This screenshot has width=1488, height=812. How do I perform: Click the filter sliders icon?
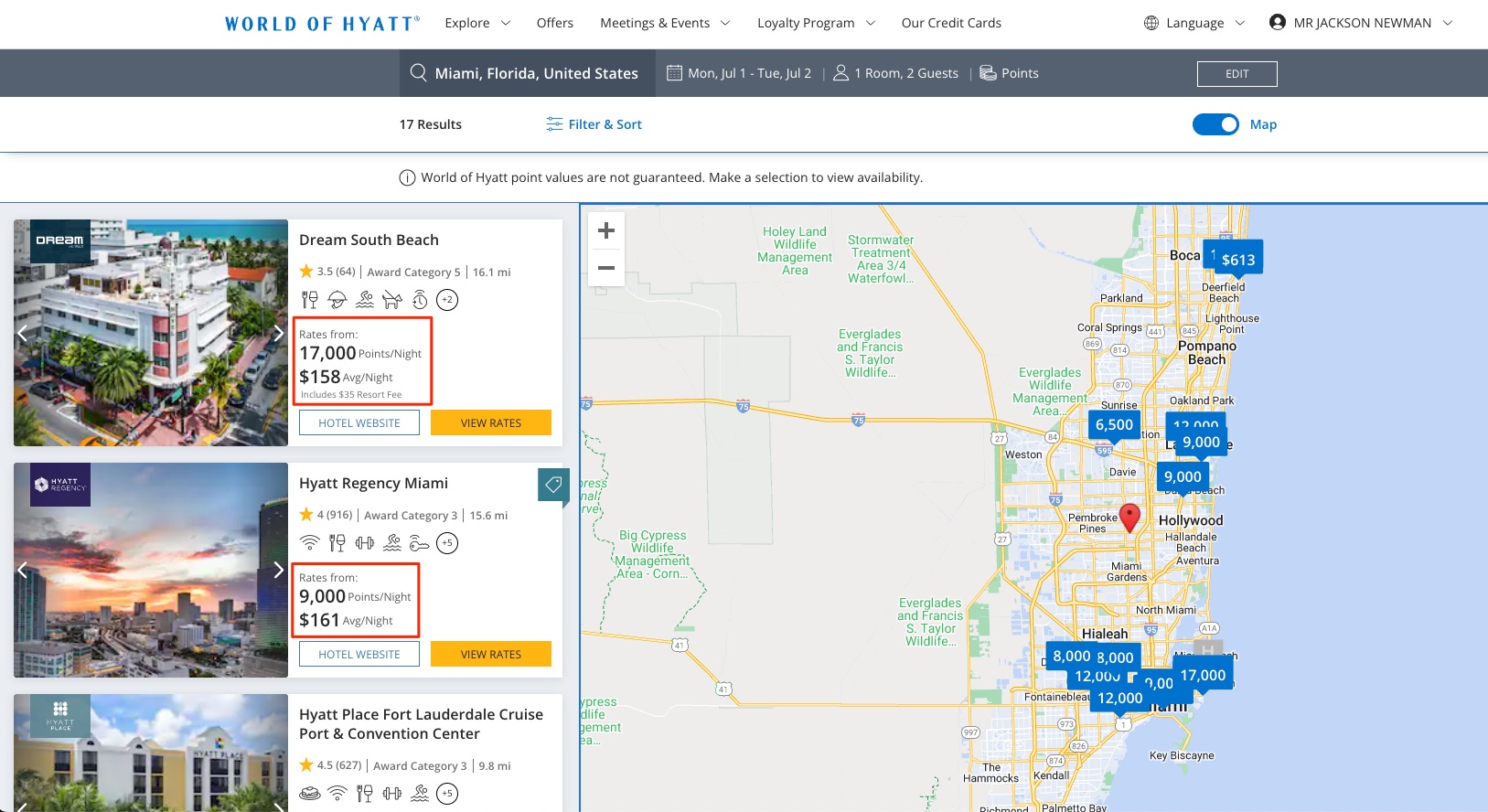[554, 124]
